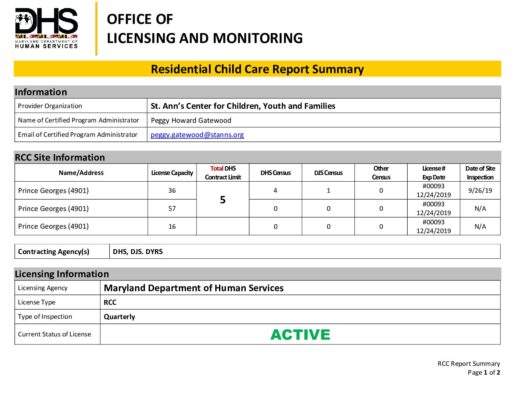This screenshot has width=518, height=400.
Task: Click the 'Page 1 of 2' footer indicator
Action: (484, 372)
